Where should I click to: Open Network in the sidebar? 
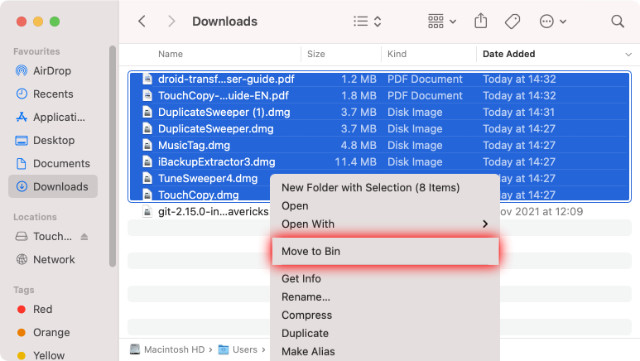tap(53, 259)
